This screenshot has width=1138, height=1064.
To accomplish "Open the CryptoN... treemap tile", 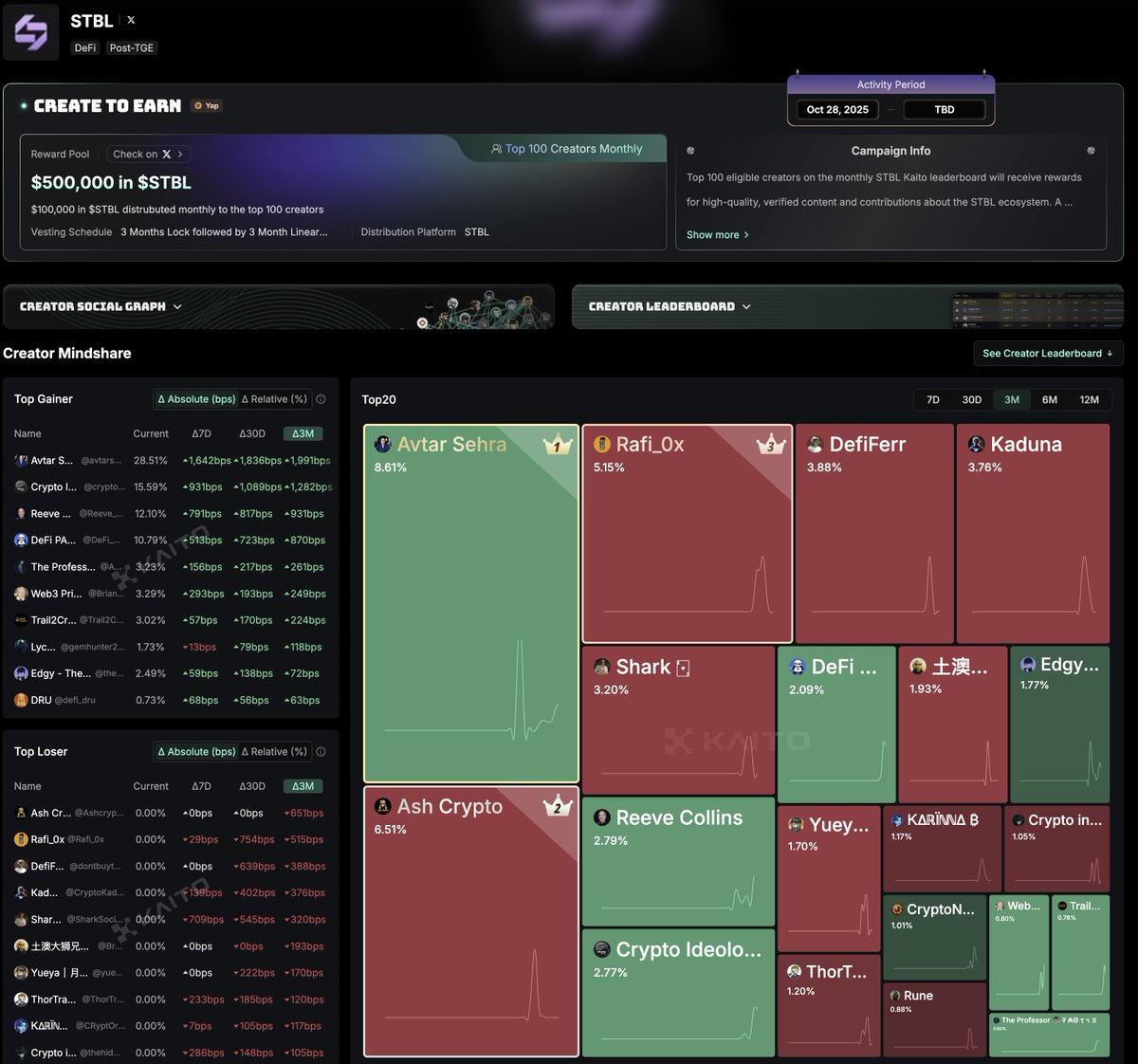I will pyautogui.click(x=935, y=938).
